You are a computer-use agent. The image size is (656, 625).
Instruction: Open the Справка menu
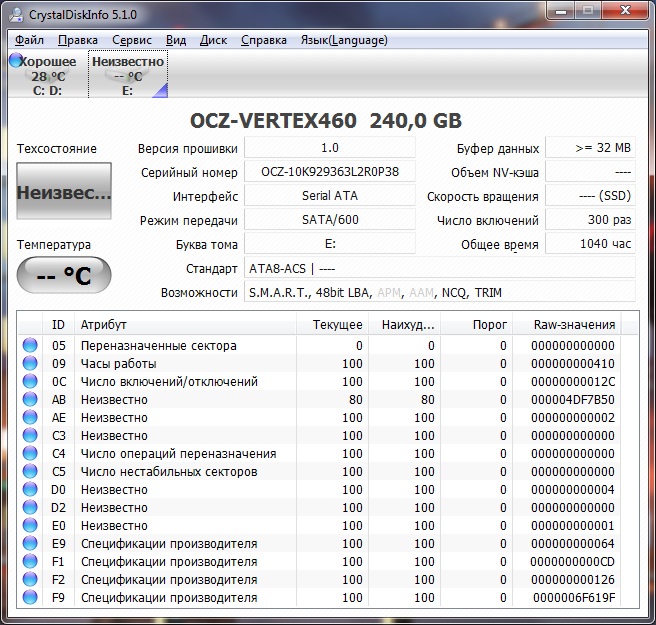264,40
